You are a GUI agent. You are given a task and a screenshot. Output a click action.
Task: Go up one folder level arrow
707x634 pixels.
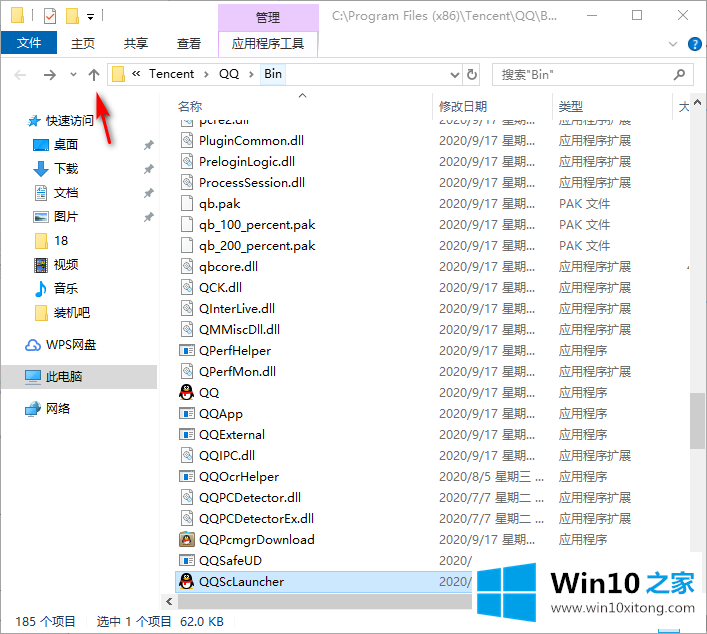click(x=94, y=74)
